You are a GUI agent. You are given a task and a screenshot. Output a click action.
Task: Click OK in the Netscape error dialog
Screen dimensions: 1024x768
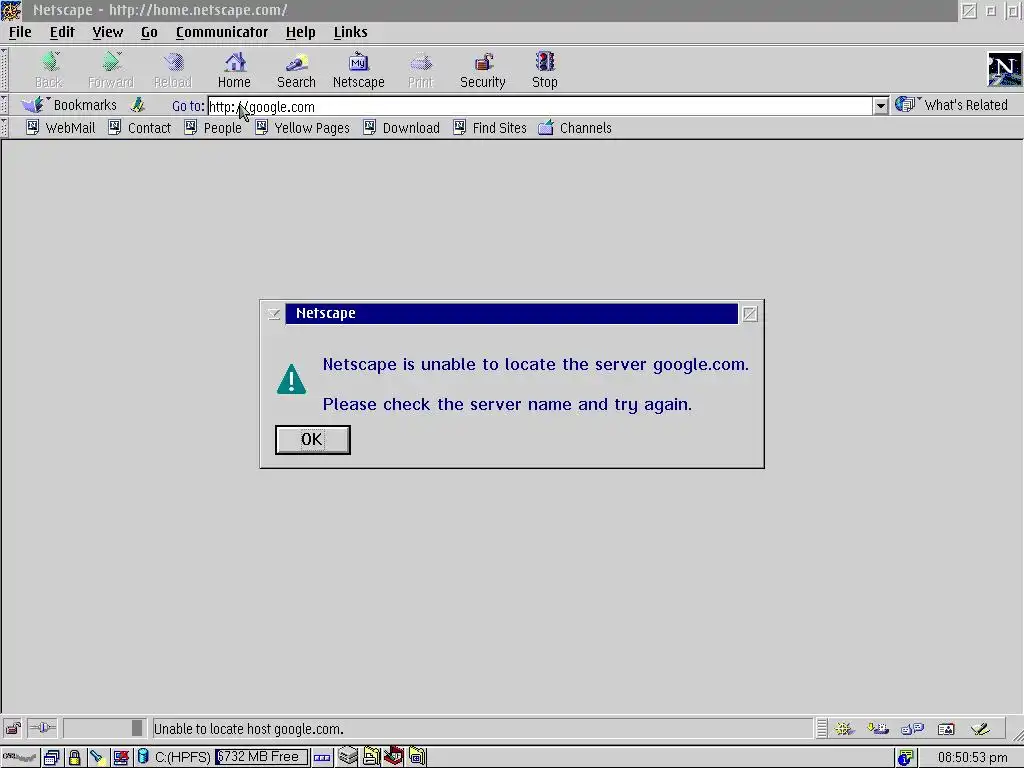[313, 440]
